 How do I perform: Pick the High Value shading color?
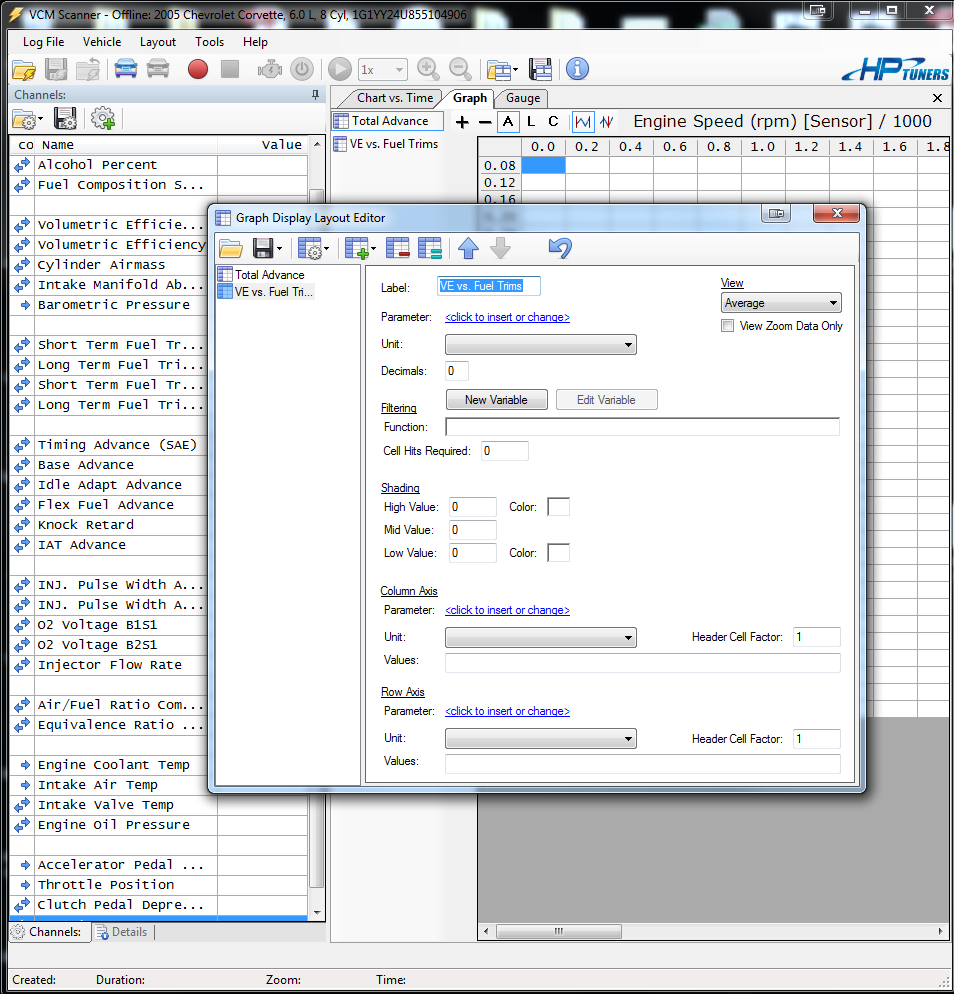click(x=558, y=507)
